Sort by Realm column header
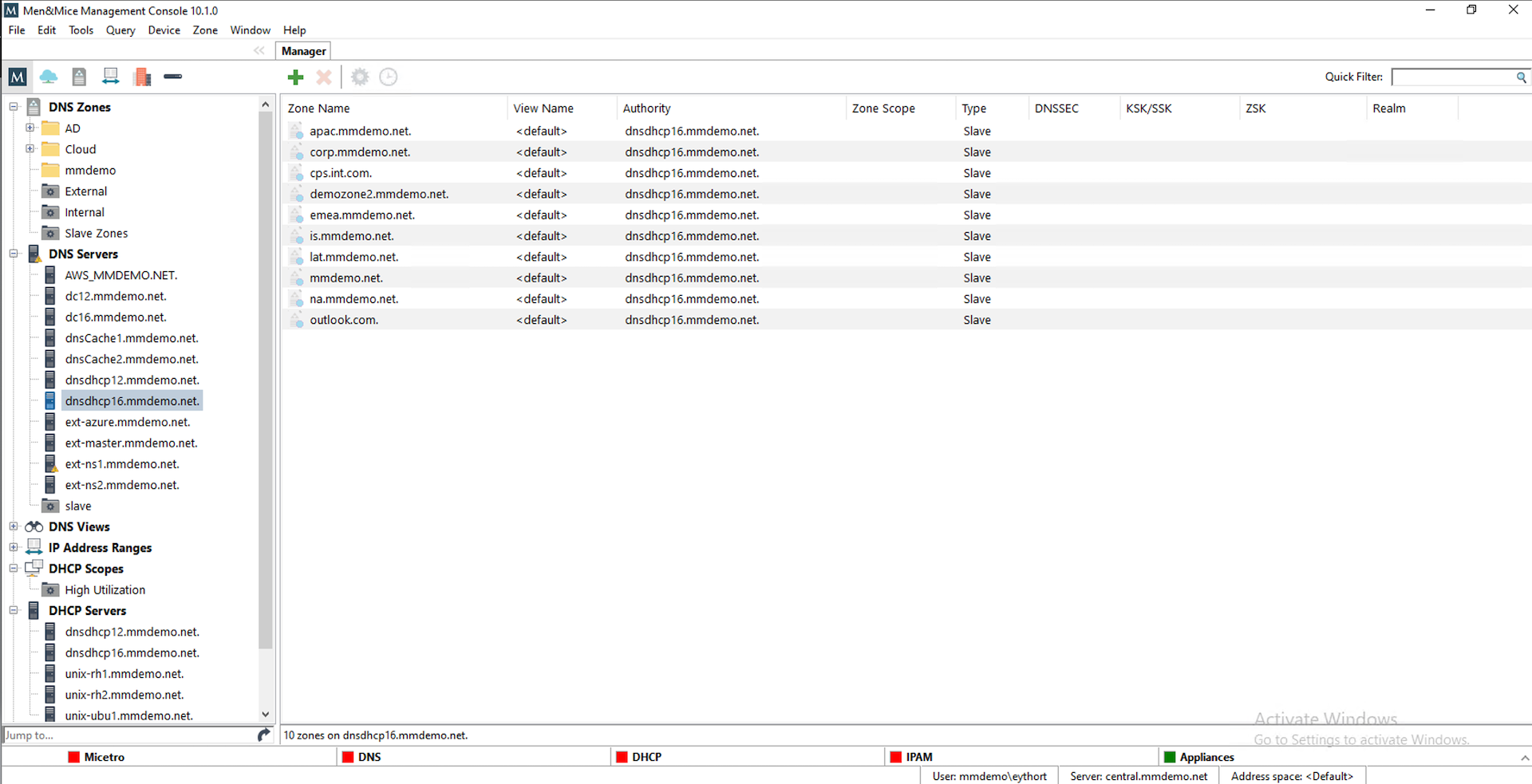1532x784 pixels. 1412,108
